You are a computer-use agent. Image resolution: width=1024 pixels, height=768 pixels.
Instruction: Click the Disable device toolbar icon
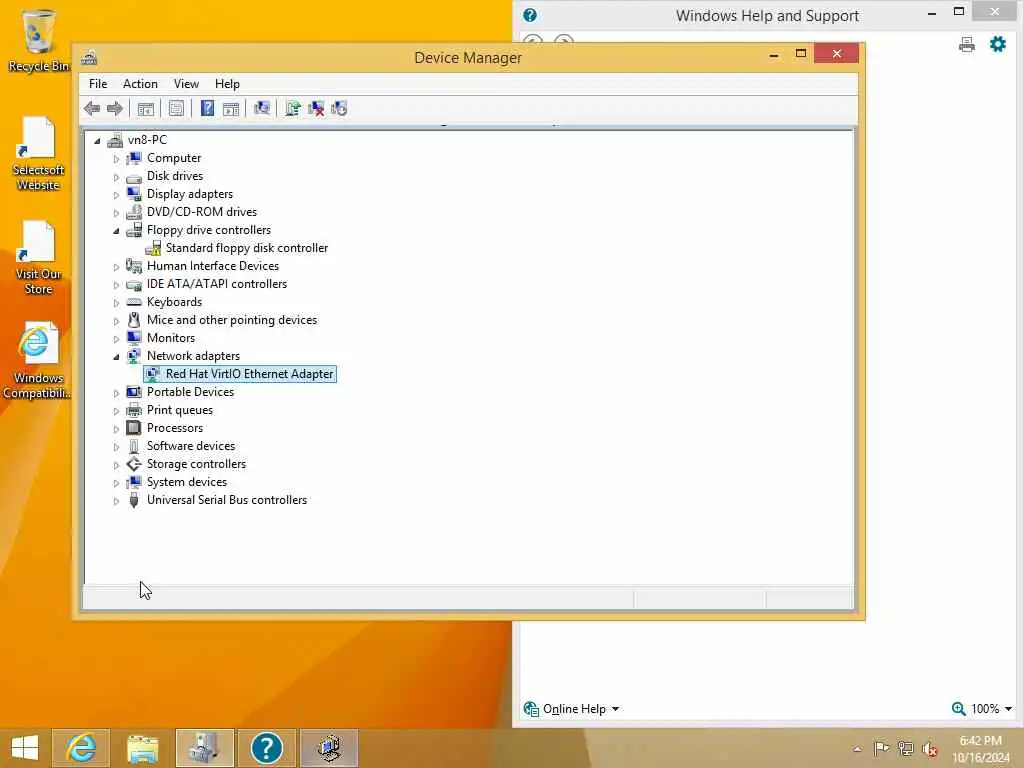(339, 108)
